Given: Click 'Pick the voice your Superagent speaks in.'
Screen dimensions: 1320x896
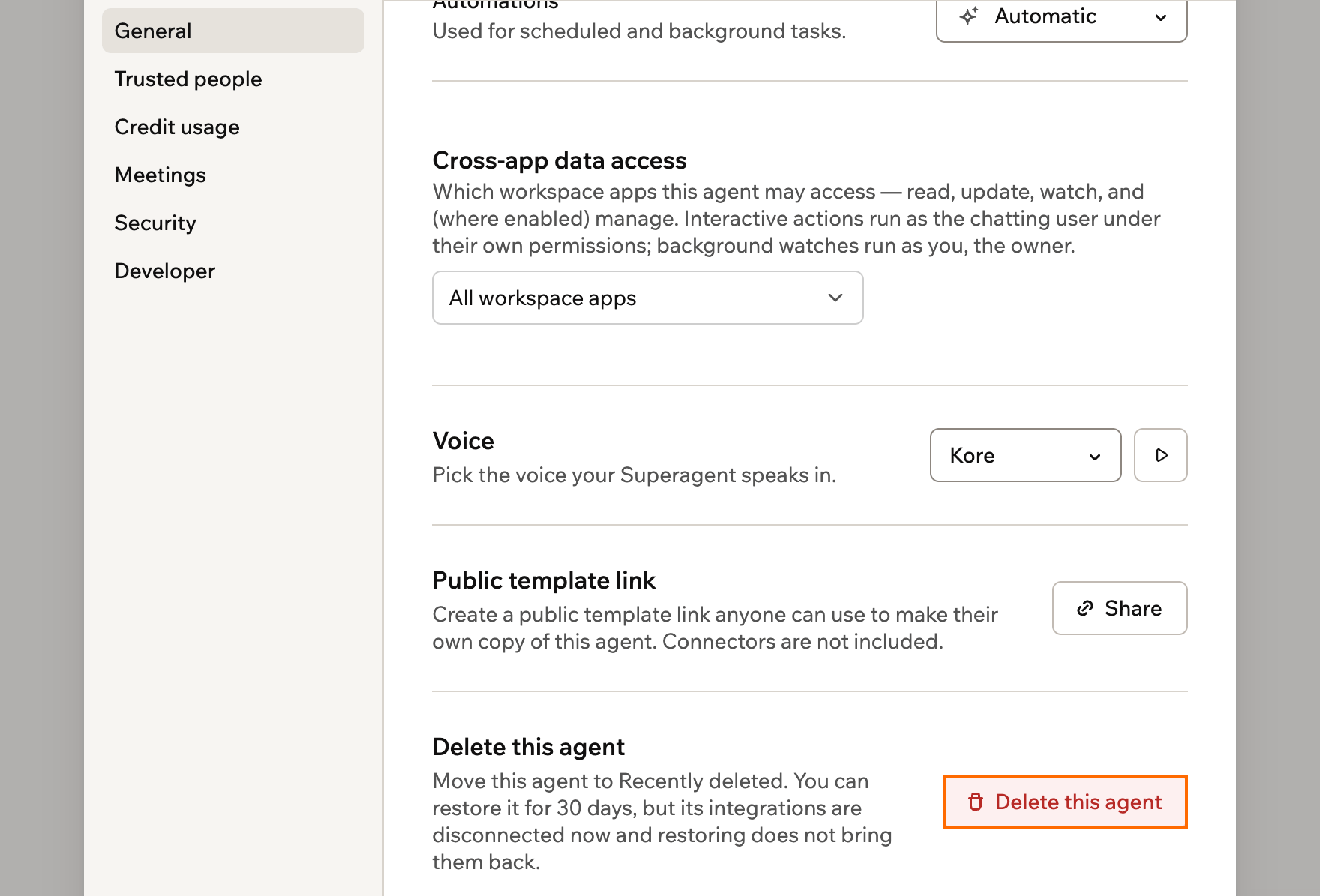Looking at the screenshot, I should 634,475.
